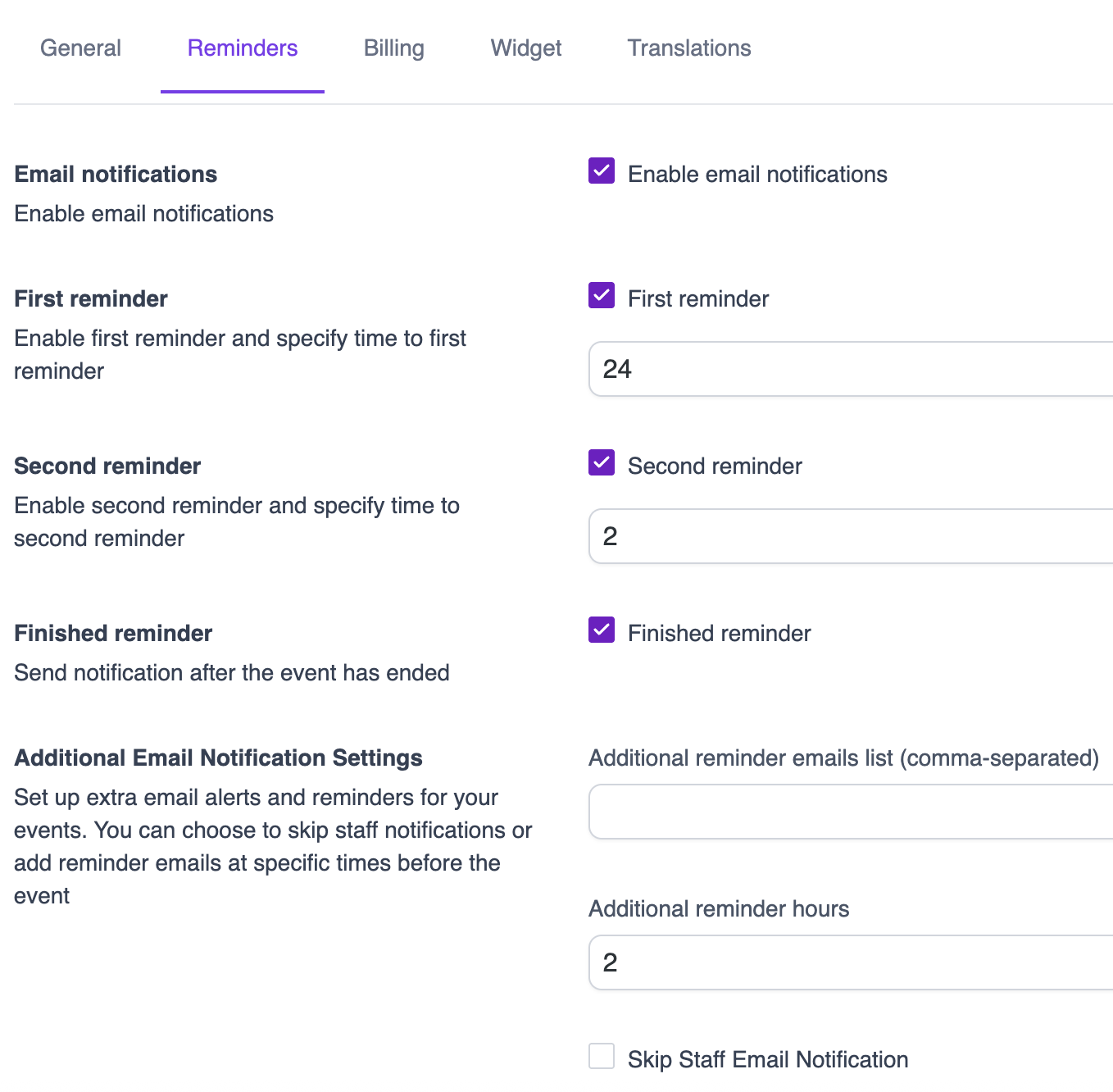The image size is (1113, 1092).
Task: Click the additional reminder emails list field
Action: coord(849,812)
